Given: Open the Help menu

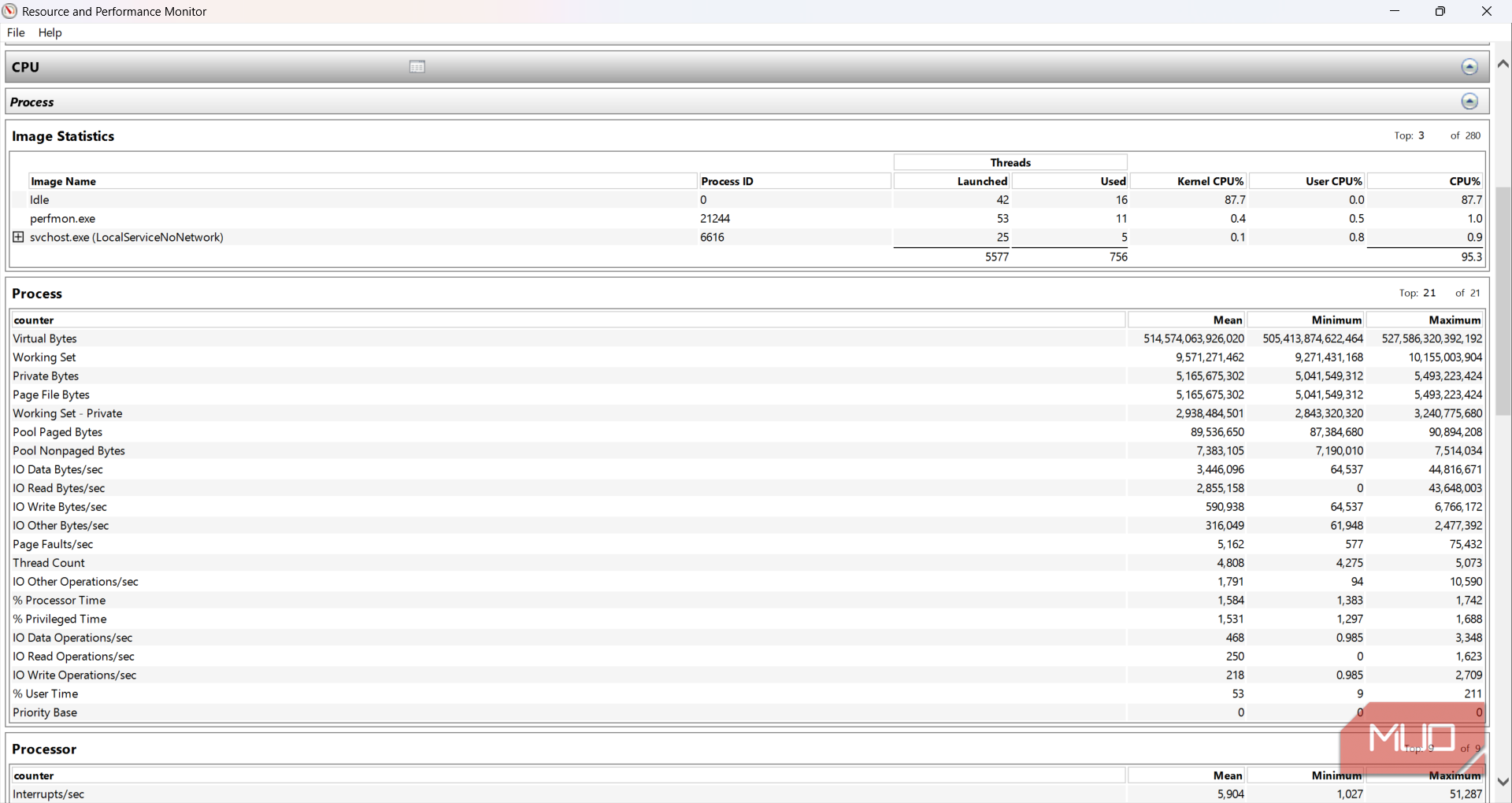Looking at the screenshot, I should [x=50, y=32].
